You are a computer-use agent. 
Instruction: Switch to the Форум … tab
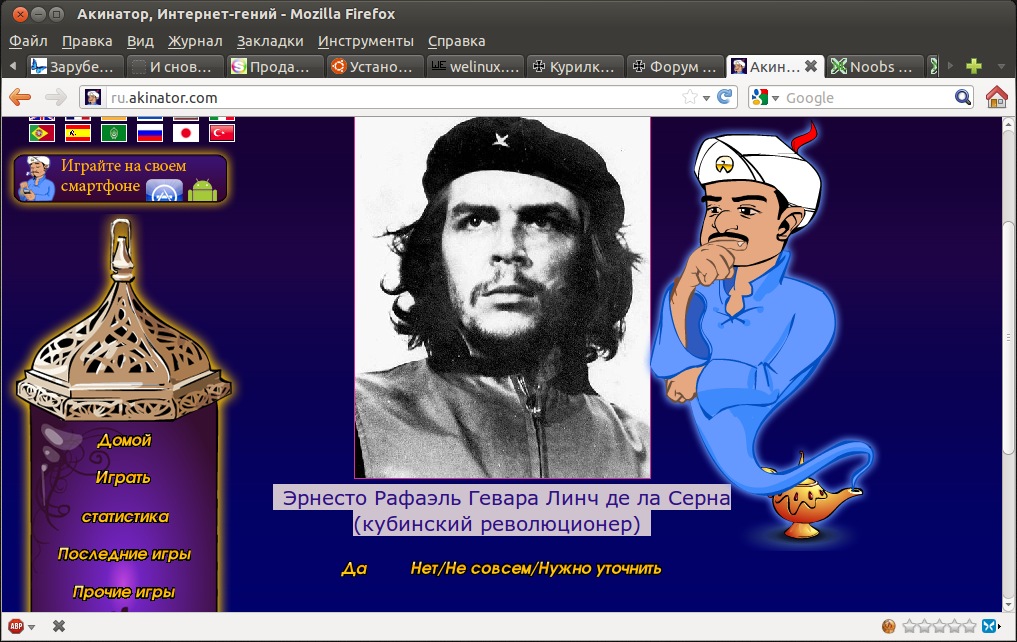click(x=675, y=66)
